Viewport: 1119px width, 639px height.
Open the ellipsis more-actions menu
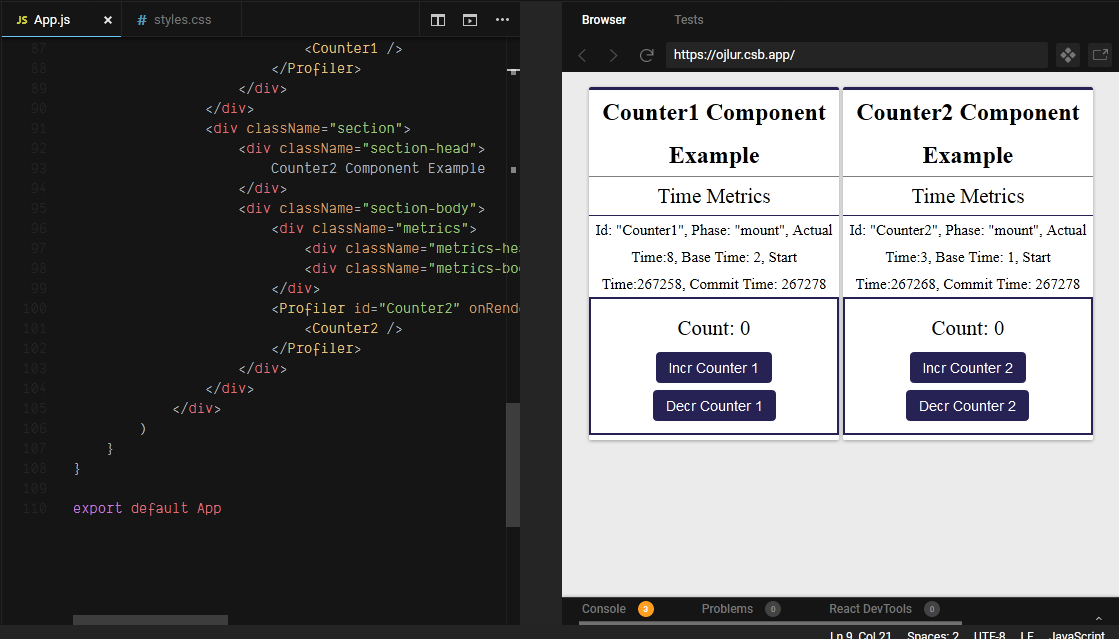tap(502, 19)
